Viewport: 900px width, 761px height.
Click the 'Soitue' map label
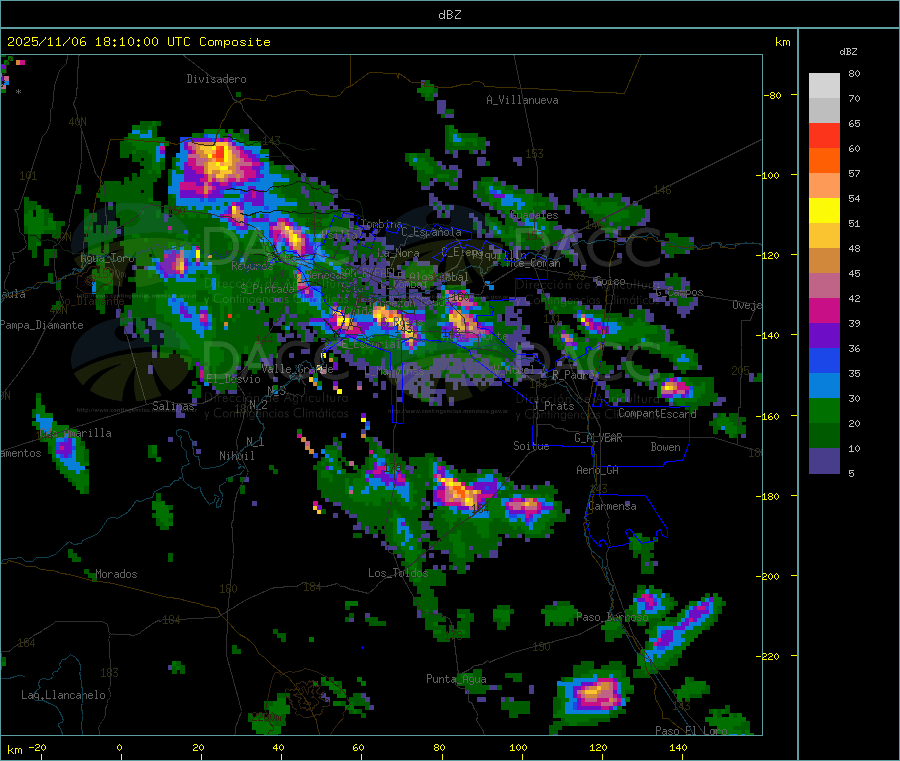[531, 446]
